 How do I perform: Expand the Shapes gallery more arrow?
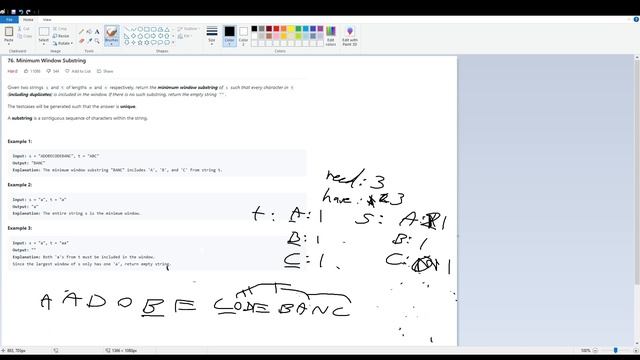click(x=173, y=42)
